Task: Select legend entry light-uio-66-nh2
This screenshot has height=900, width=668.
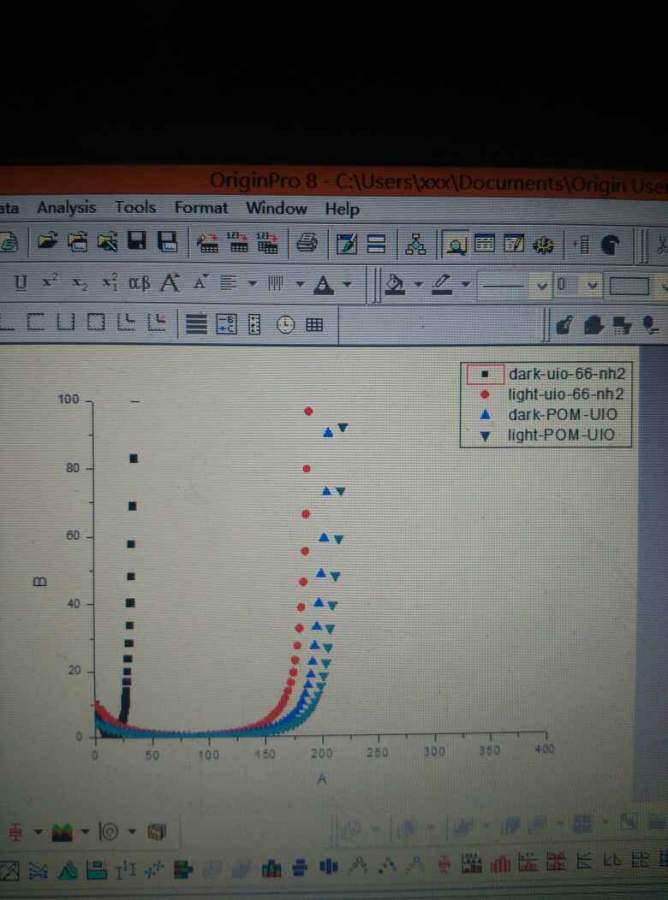Action: 565,394
